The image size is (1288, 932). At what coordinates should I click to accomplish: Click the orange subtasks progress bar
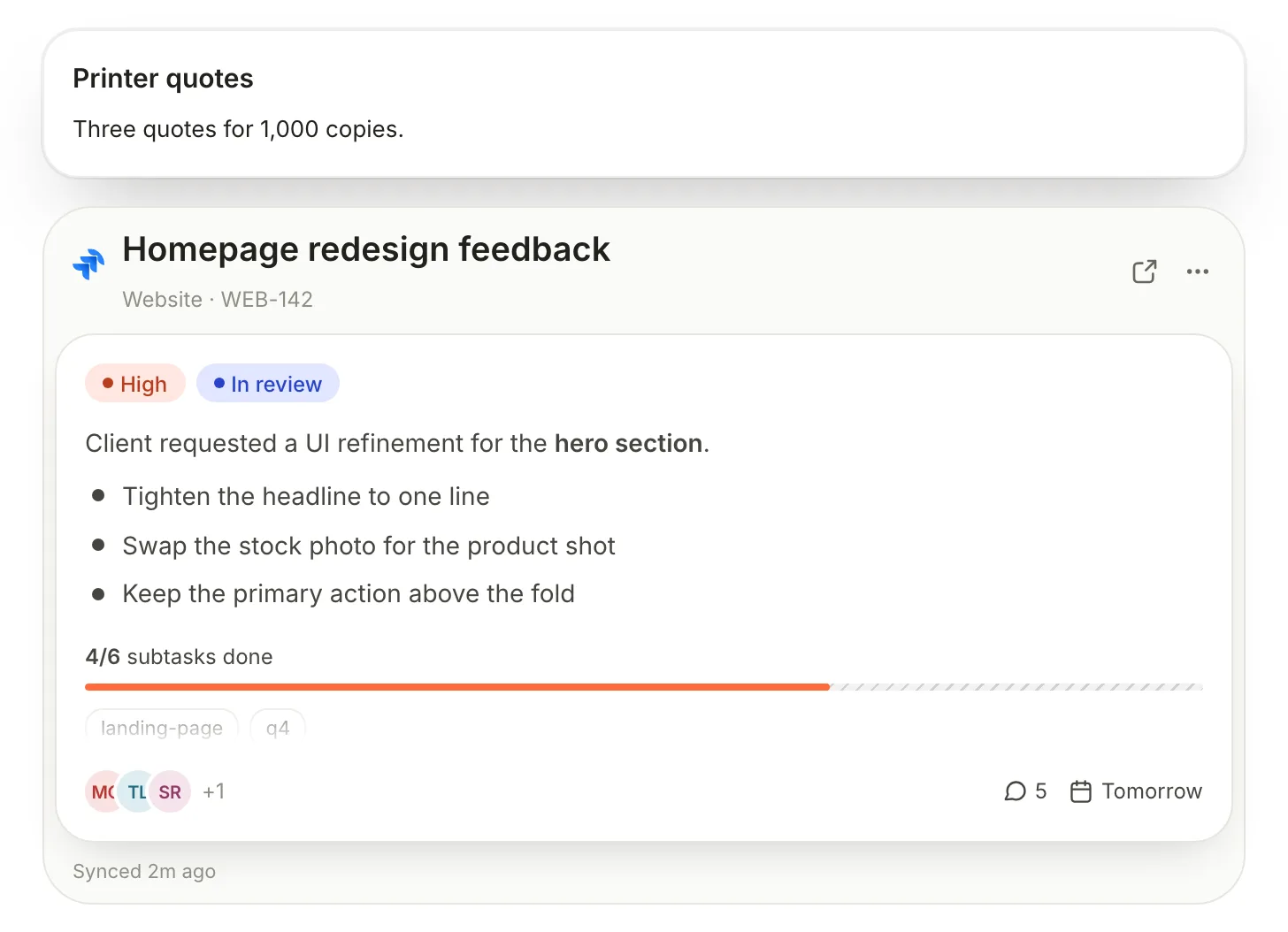(x=457, y=687)
